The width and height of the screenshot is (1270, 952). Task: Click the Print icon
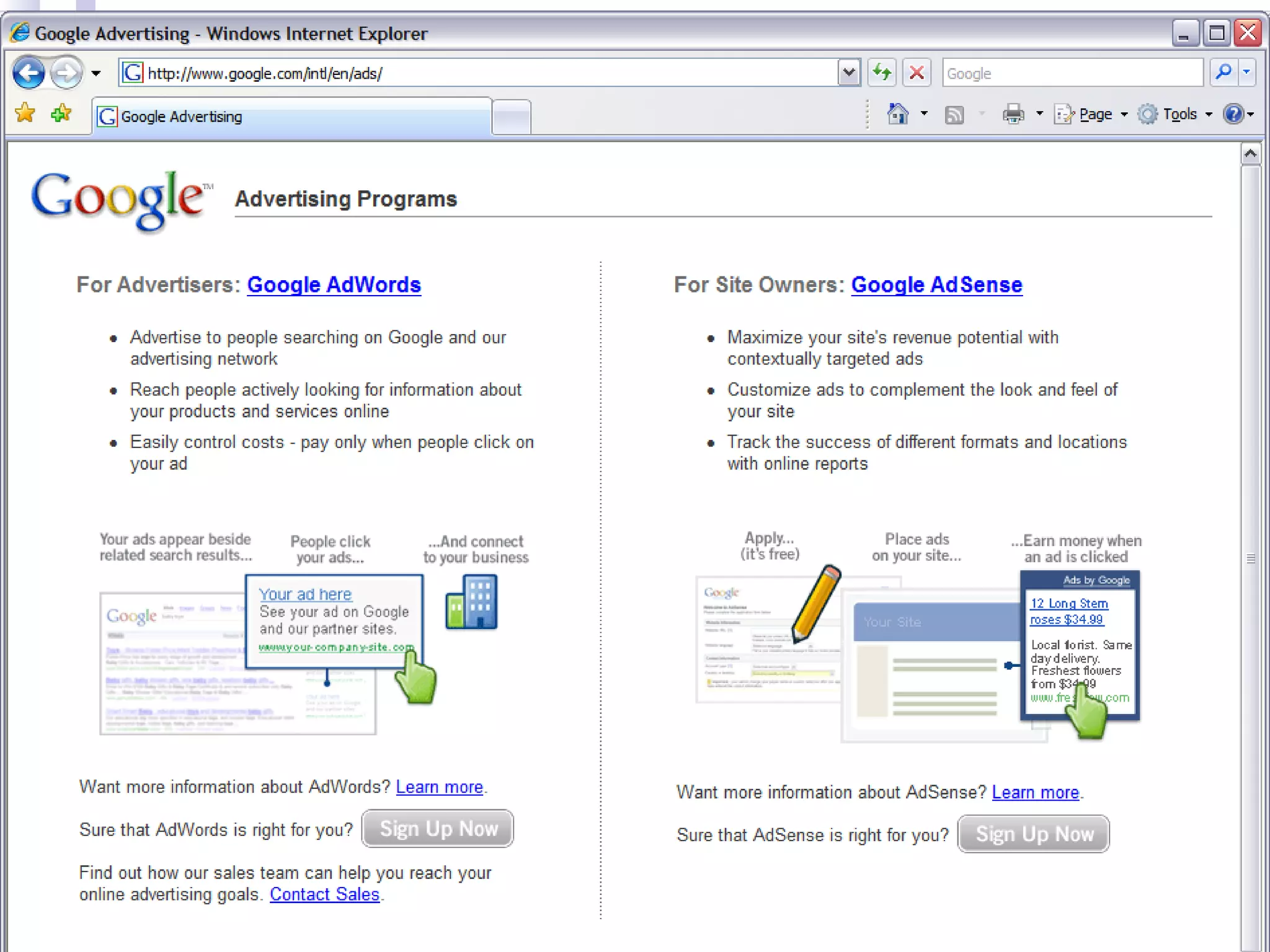click(1013, 114)
